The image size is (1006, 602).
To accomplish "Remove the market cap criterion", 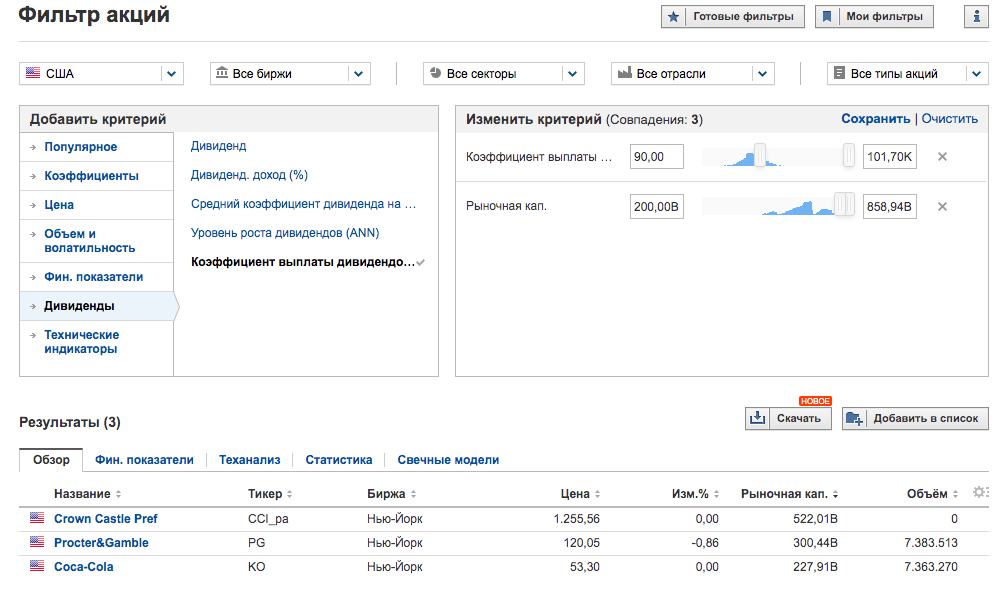I will coord(942,207).
